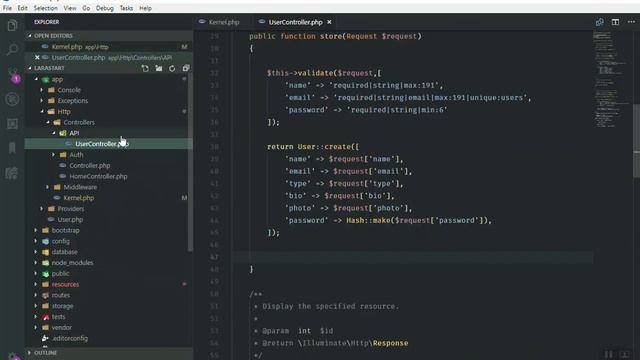Open Controller.php in the file tree
This screenshot has height=360, width=640.
tap(90, 166)
